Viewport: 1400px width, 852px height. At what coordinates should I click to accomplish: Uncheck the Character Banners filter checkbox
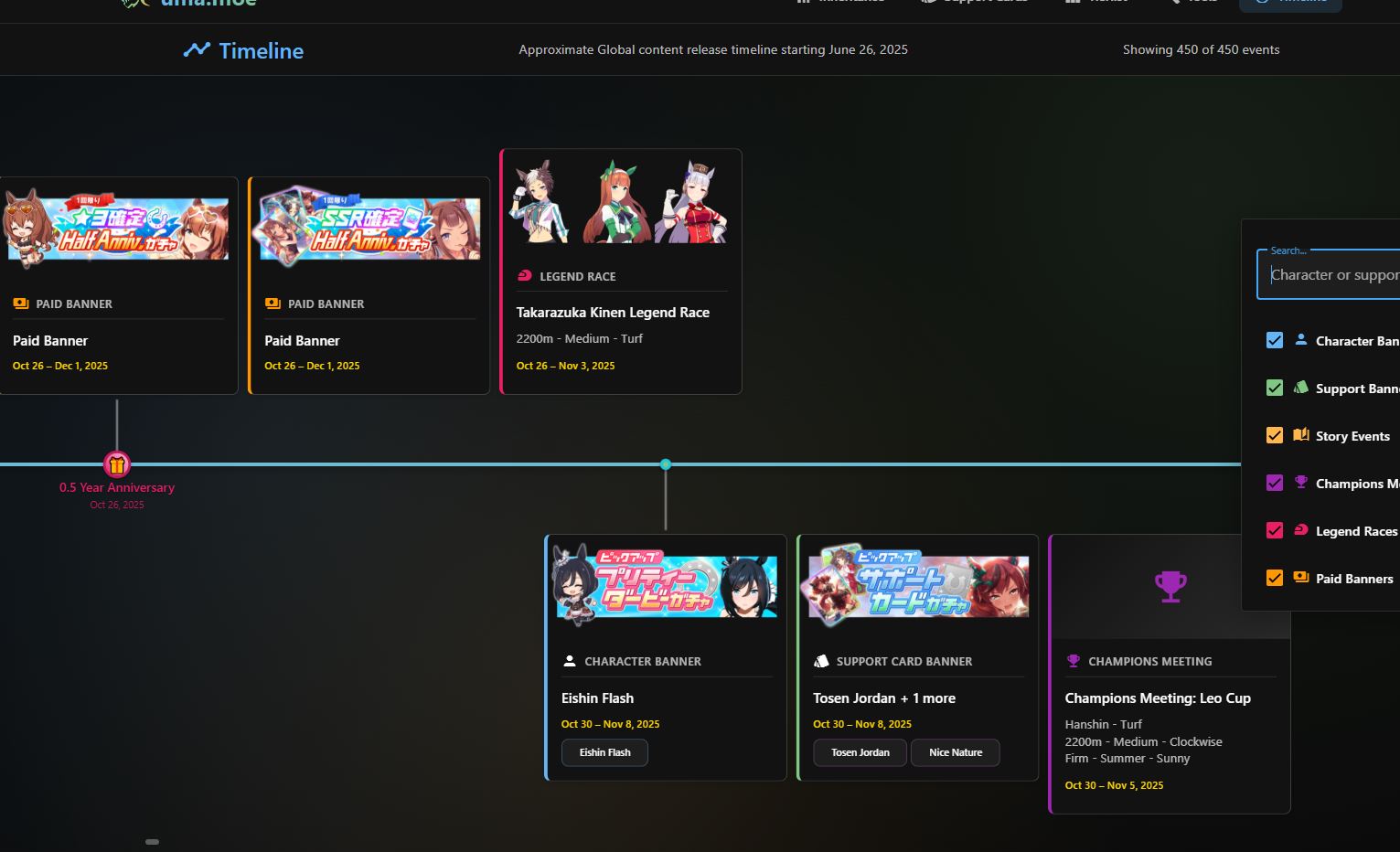tap(1275, 340)
